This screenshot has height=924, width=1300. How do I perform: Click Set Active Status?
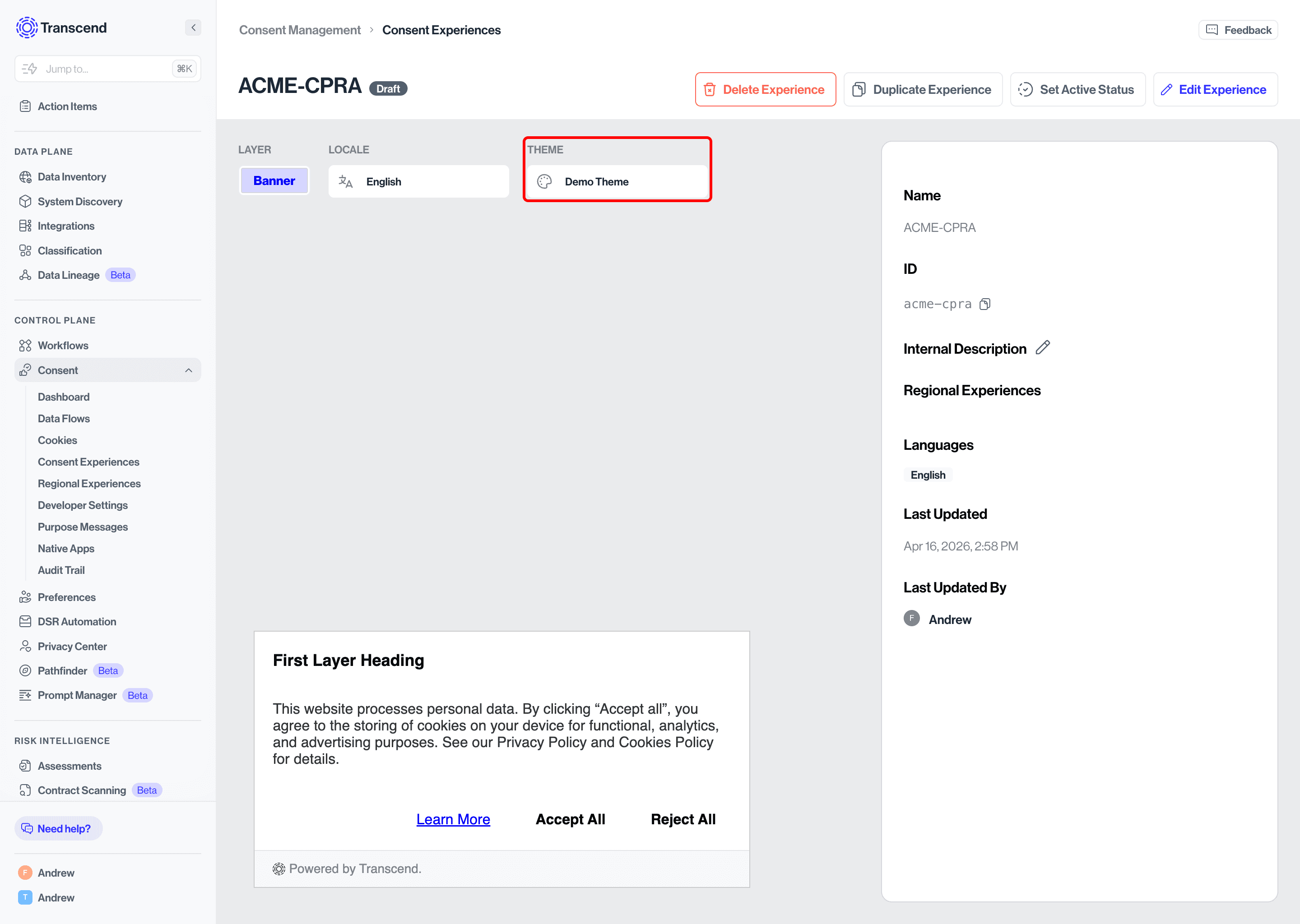1077,89
